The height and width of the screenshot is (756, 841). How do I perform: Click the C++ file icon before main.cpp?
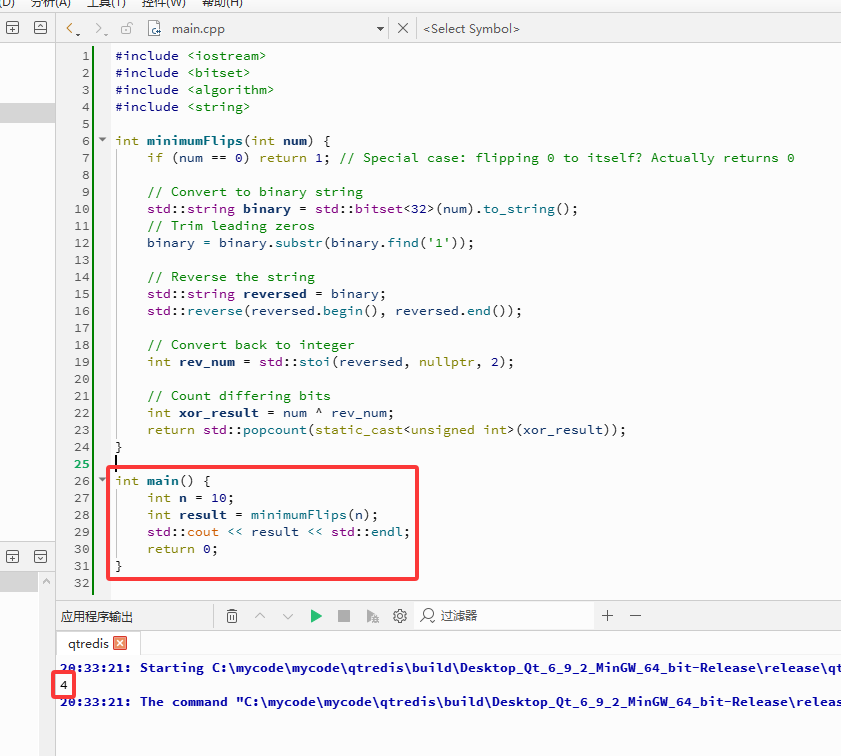(x=154, y=28)
